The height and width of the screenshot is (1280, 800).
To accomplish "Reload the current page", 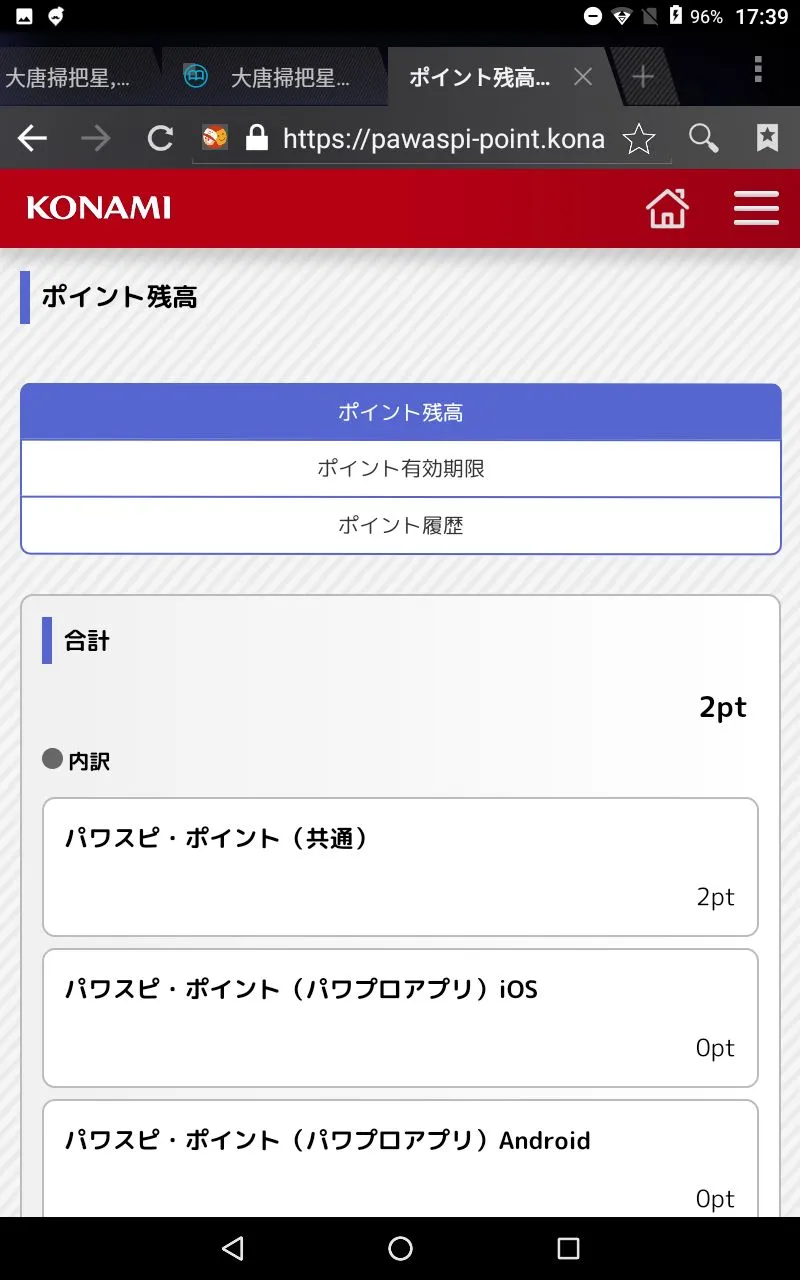I will click(160, 138).
